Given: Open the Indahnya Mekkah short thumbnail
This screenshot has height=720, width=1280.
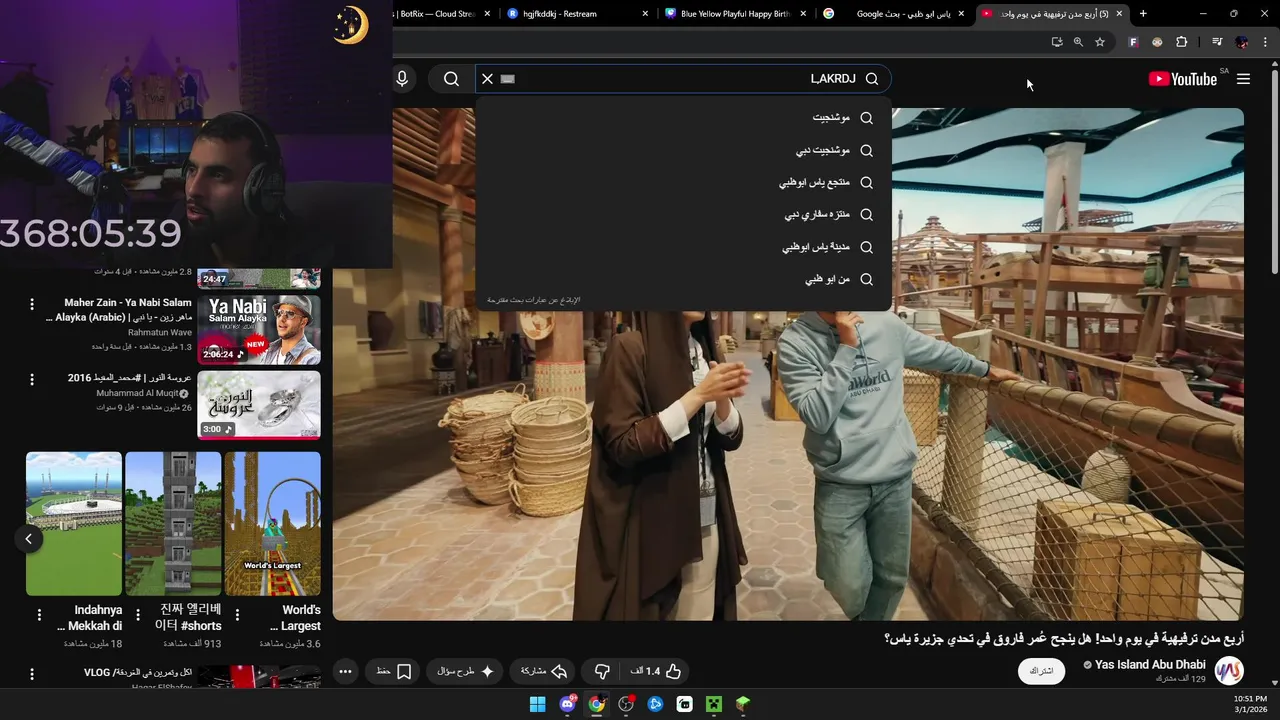Looking at the screenshot, I should tap(74, 524).
